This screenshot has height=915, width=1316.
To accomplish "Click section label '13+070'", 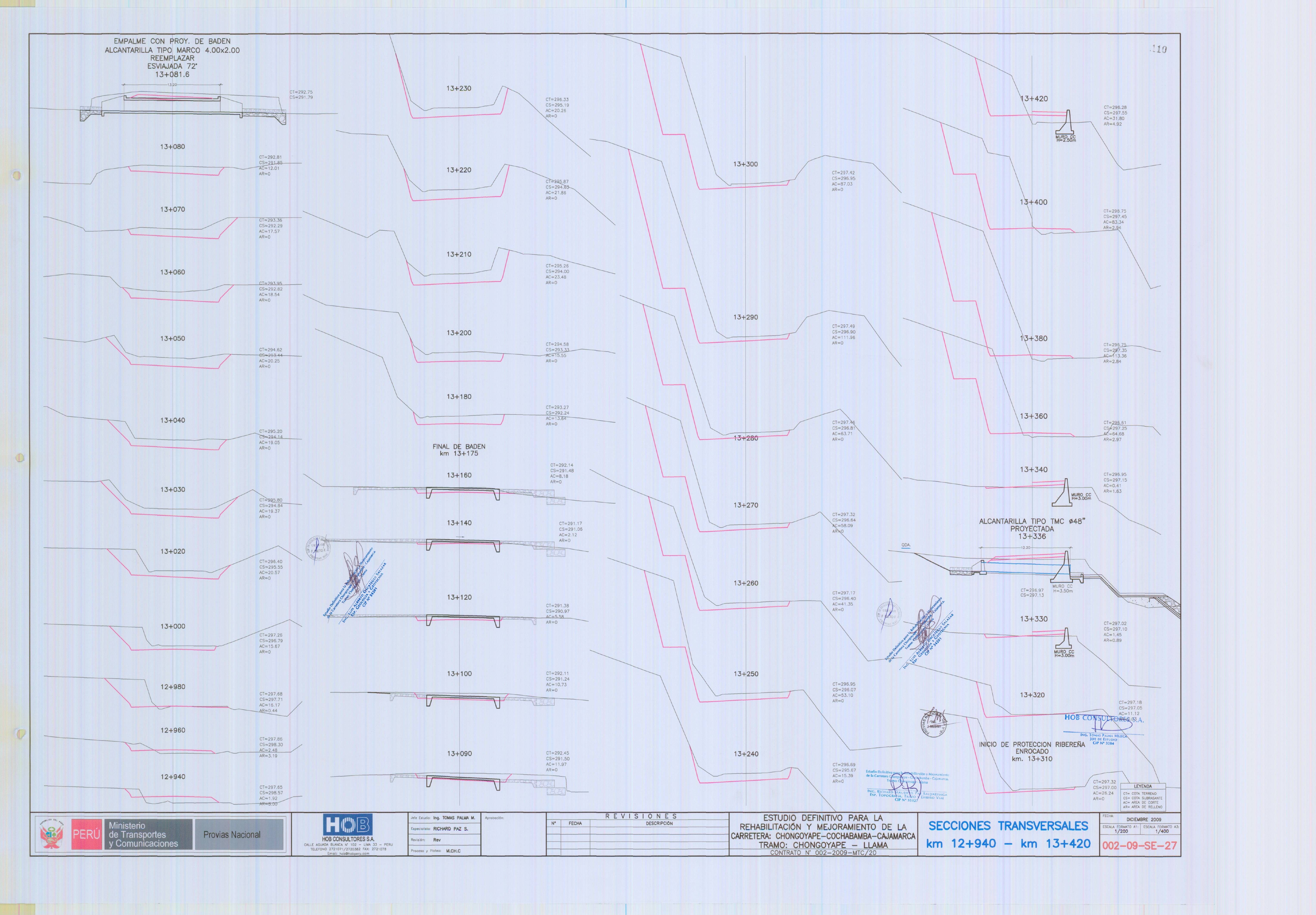I will pos(172,209).
